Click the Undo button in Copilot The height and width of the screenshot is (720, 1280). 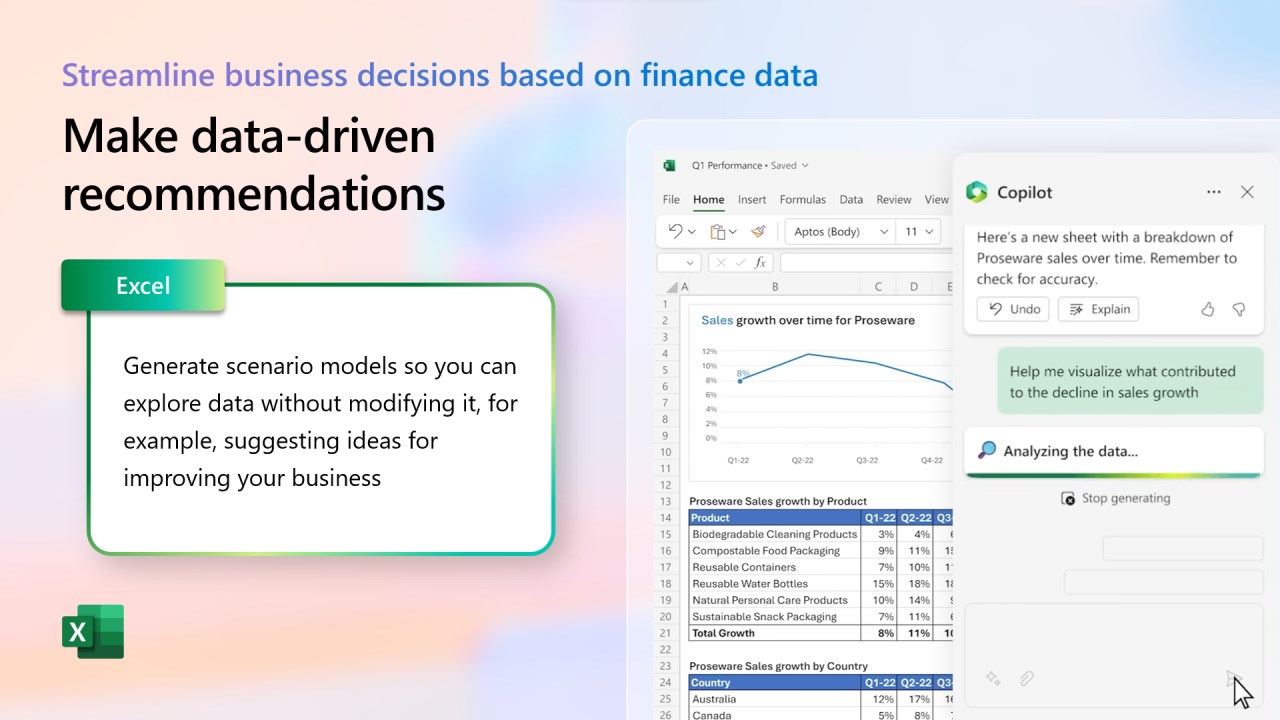click(x=1013, y=309)
